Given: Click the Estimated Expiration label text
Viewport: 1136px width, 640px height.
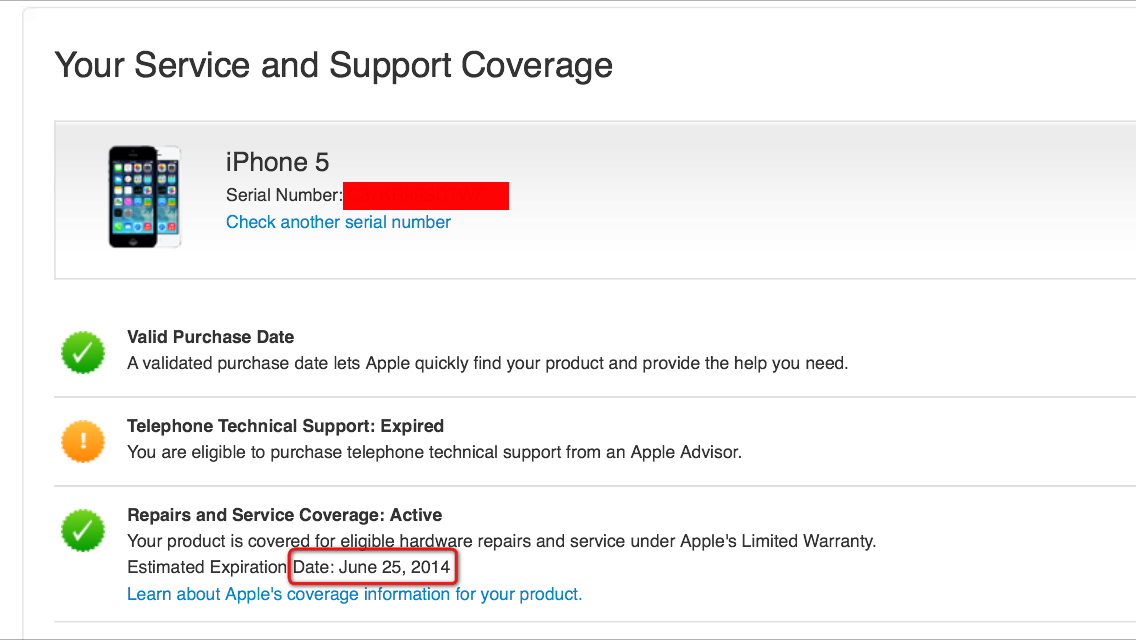Looking at the screenshot, I should pos(207,568).
